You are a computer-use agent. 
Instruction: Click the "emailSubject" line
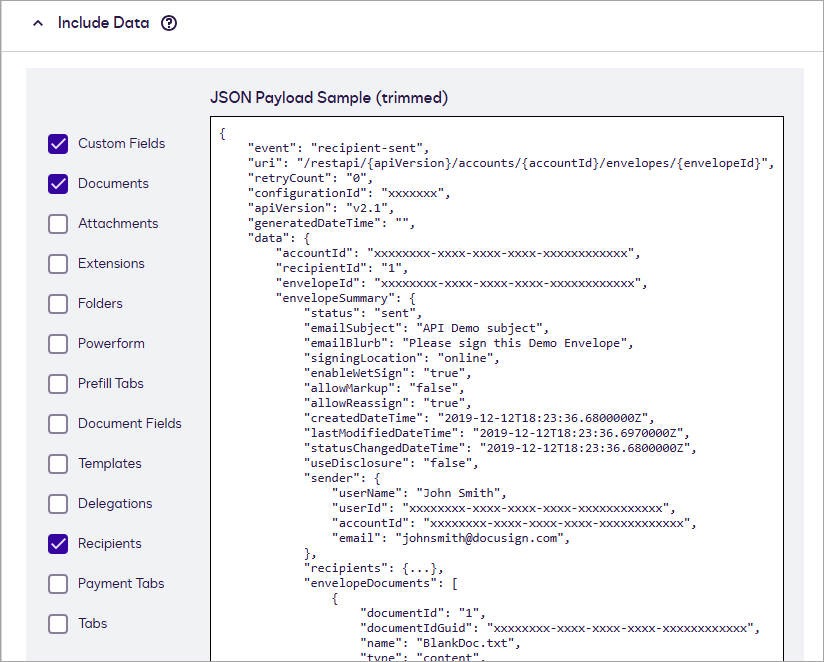pyautogui.click(x=426, y=328)
